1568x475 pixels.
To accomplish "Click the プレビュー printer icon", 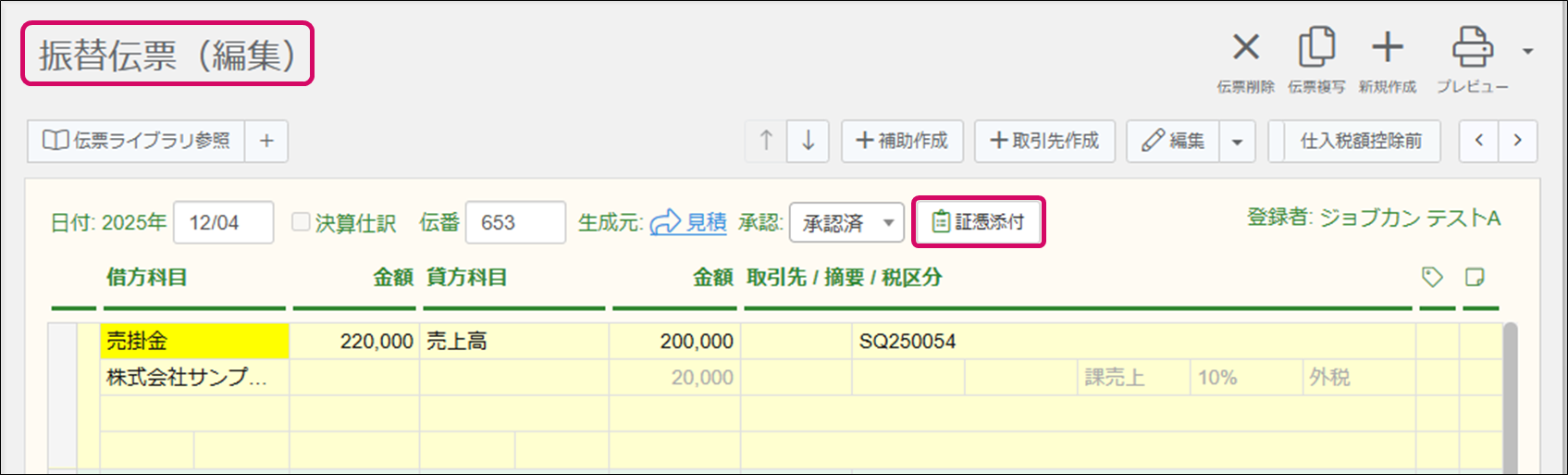I will 1471,48.
